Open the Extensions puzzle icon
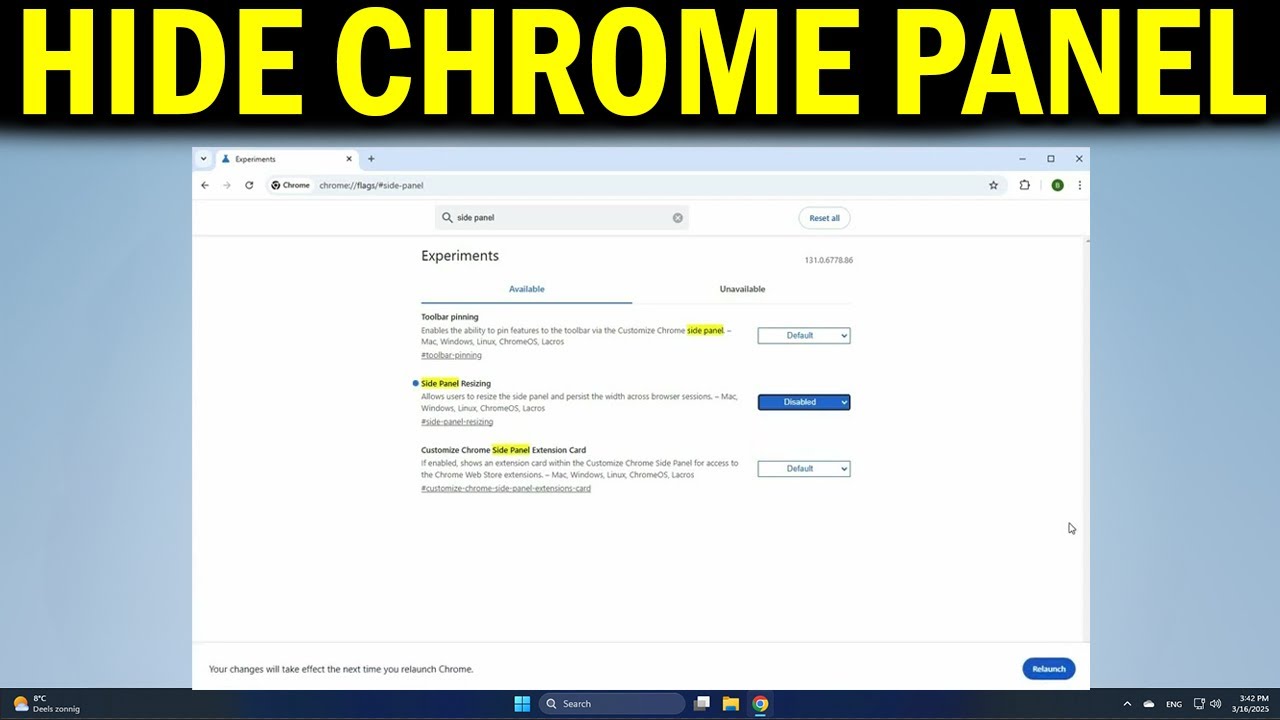The height and width of the screenshot is (720, 1280). pyautogui.click(x=1024, y=185)
